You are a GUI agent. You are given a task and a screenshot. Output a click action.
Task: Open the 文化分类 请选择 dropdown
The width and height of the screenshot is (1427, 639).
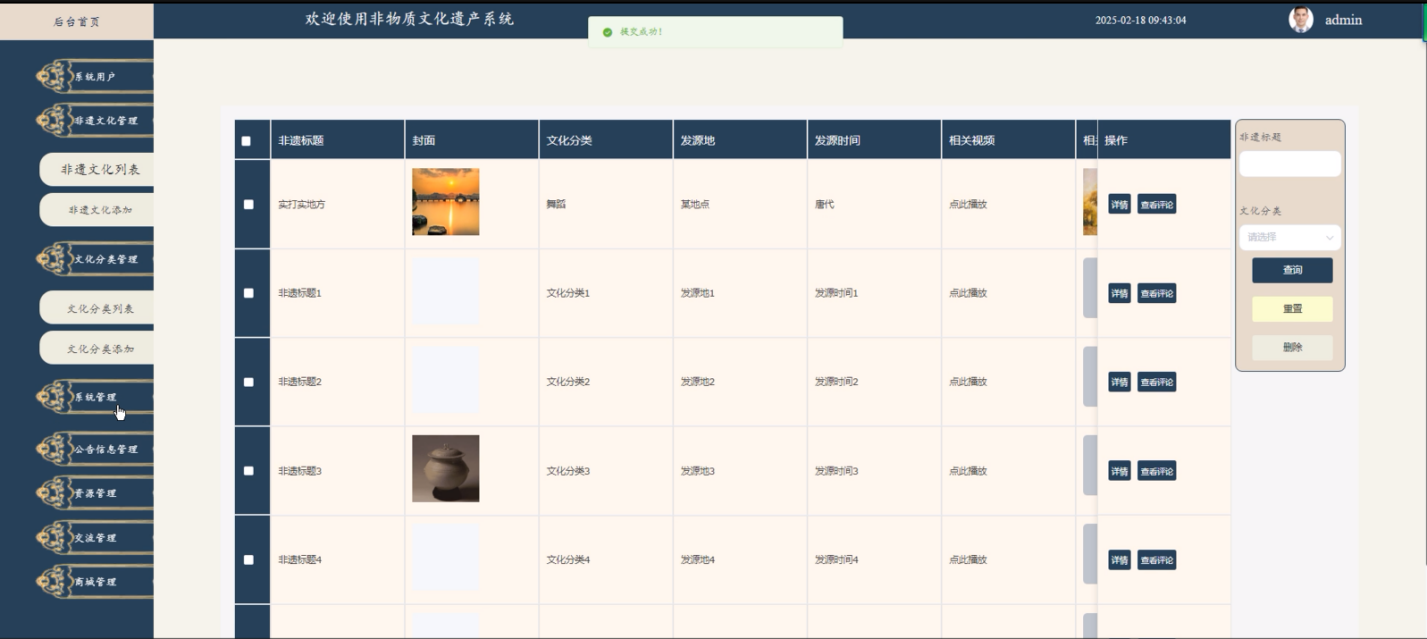coord(1290,237)
